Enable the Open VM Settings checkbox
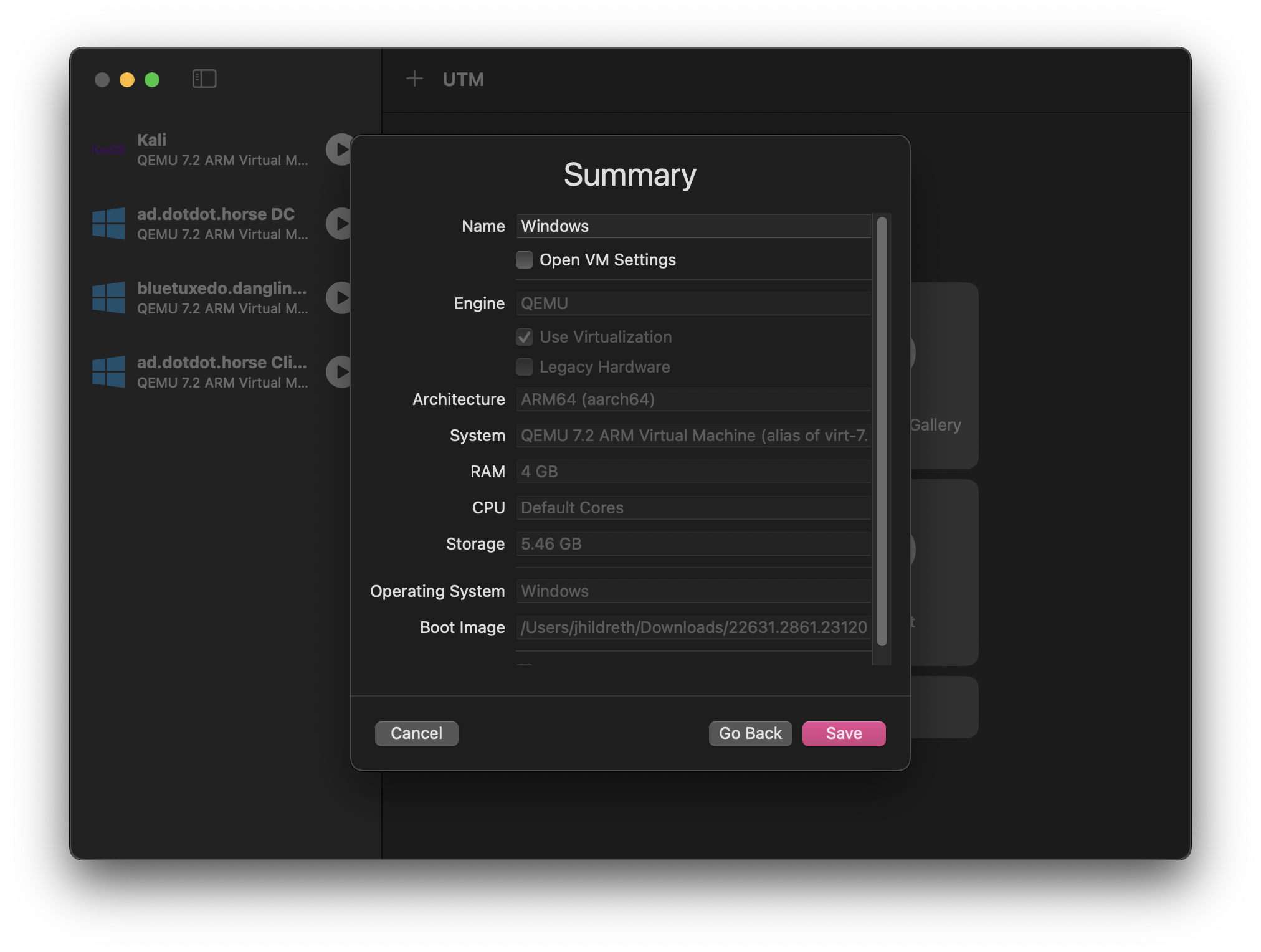Viewport: 1261px width, 952px height. coord(525,260)
